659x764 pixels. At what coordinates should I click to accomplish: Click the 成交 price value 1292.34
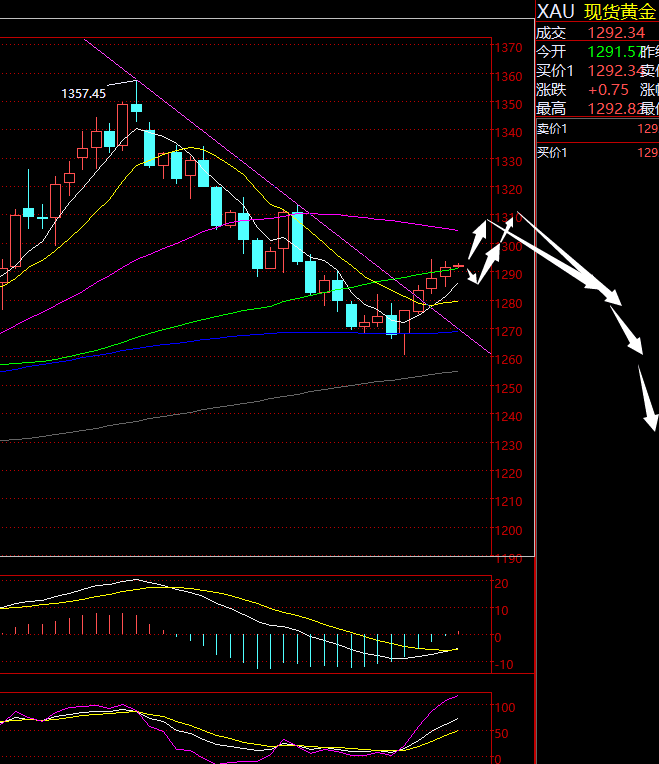tap(616, 33)
